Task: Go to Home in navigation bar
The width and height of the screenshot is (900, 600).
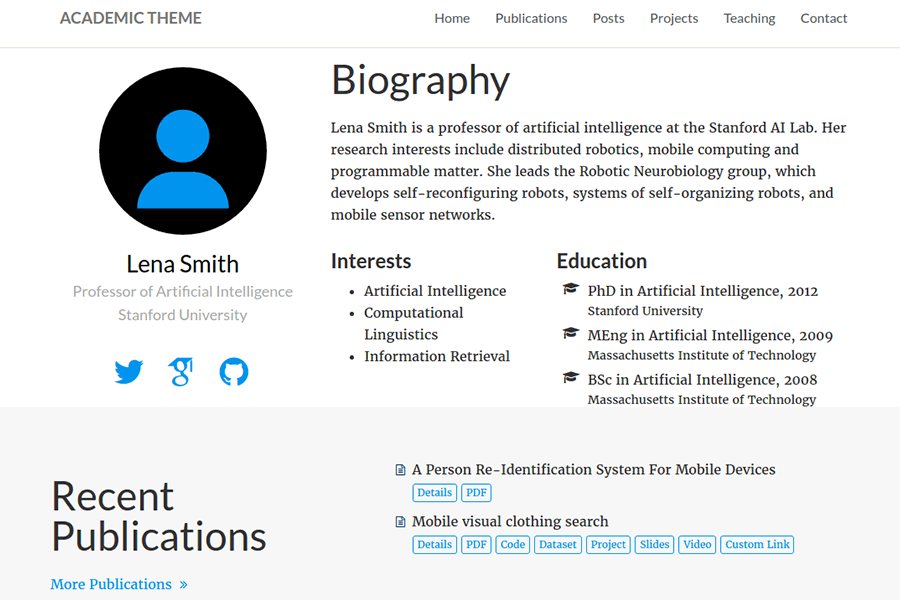Action: coord(452,18)
